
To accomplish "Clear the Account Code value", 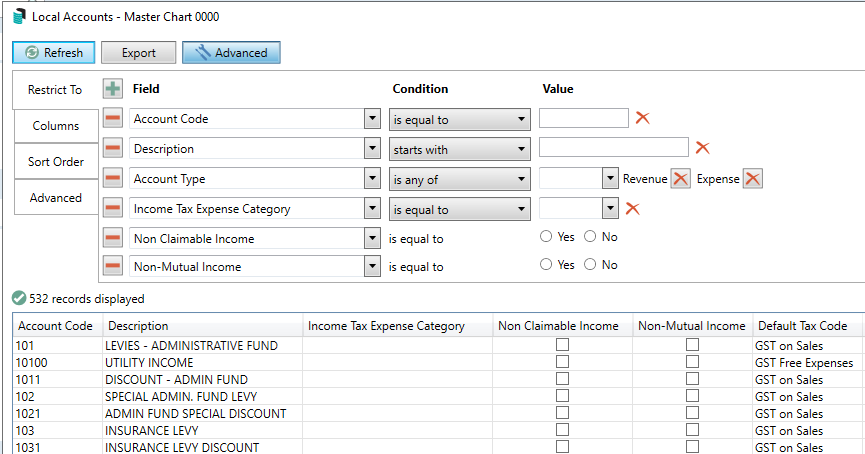I will click(x=642, y=118).
